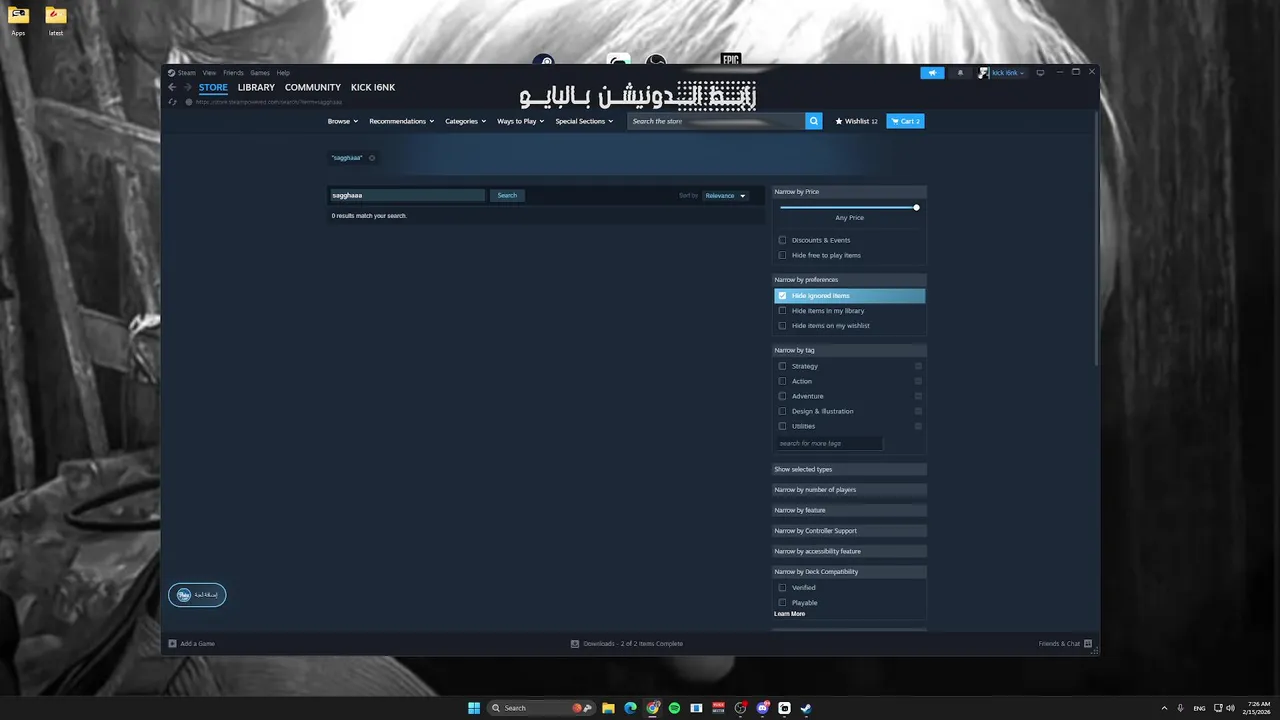Uncheck Hide ignored items
Screen dimensions: 1280x720
click(x=782, y=296)
